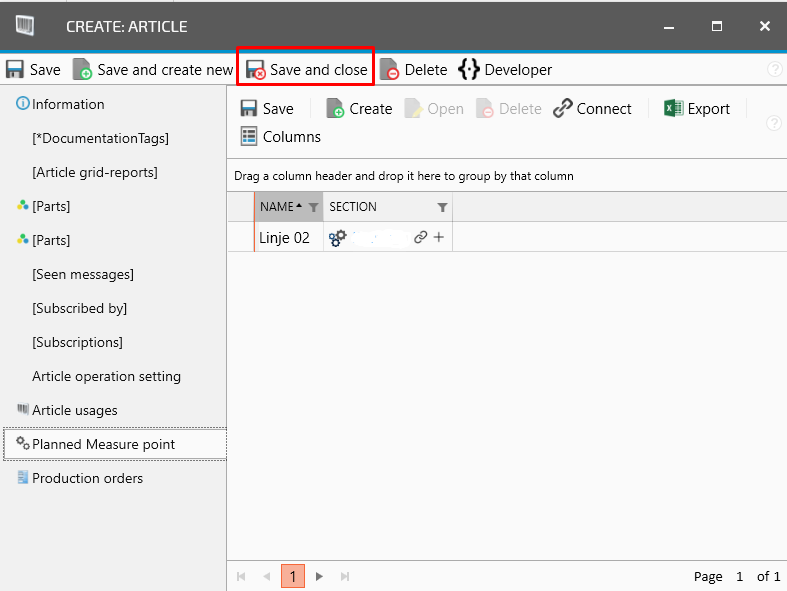Select Planned Measure point in sidebar

103,444
